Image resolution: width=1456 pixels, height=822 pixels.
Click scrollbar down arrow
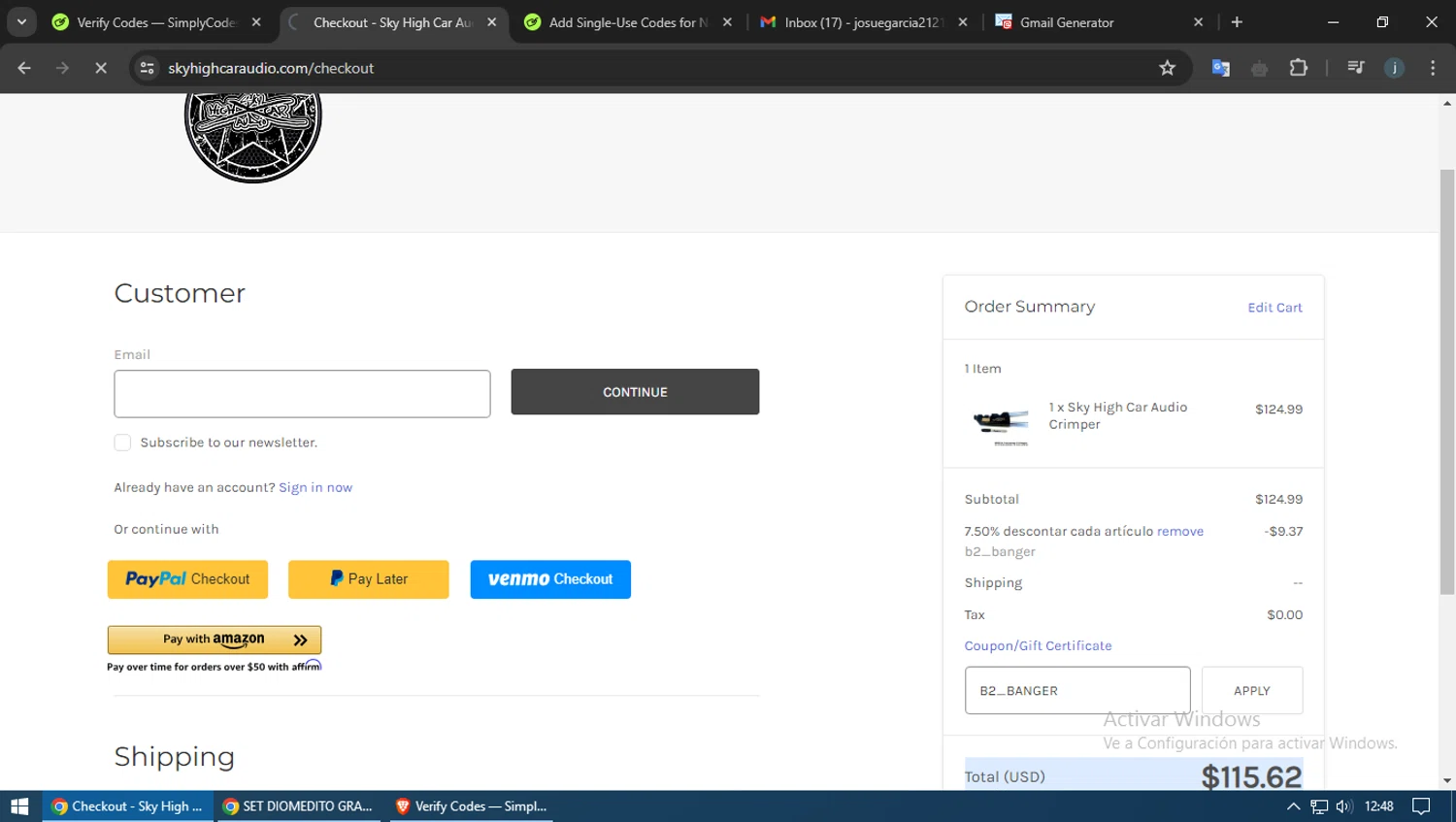(1447, 781)
